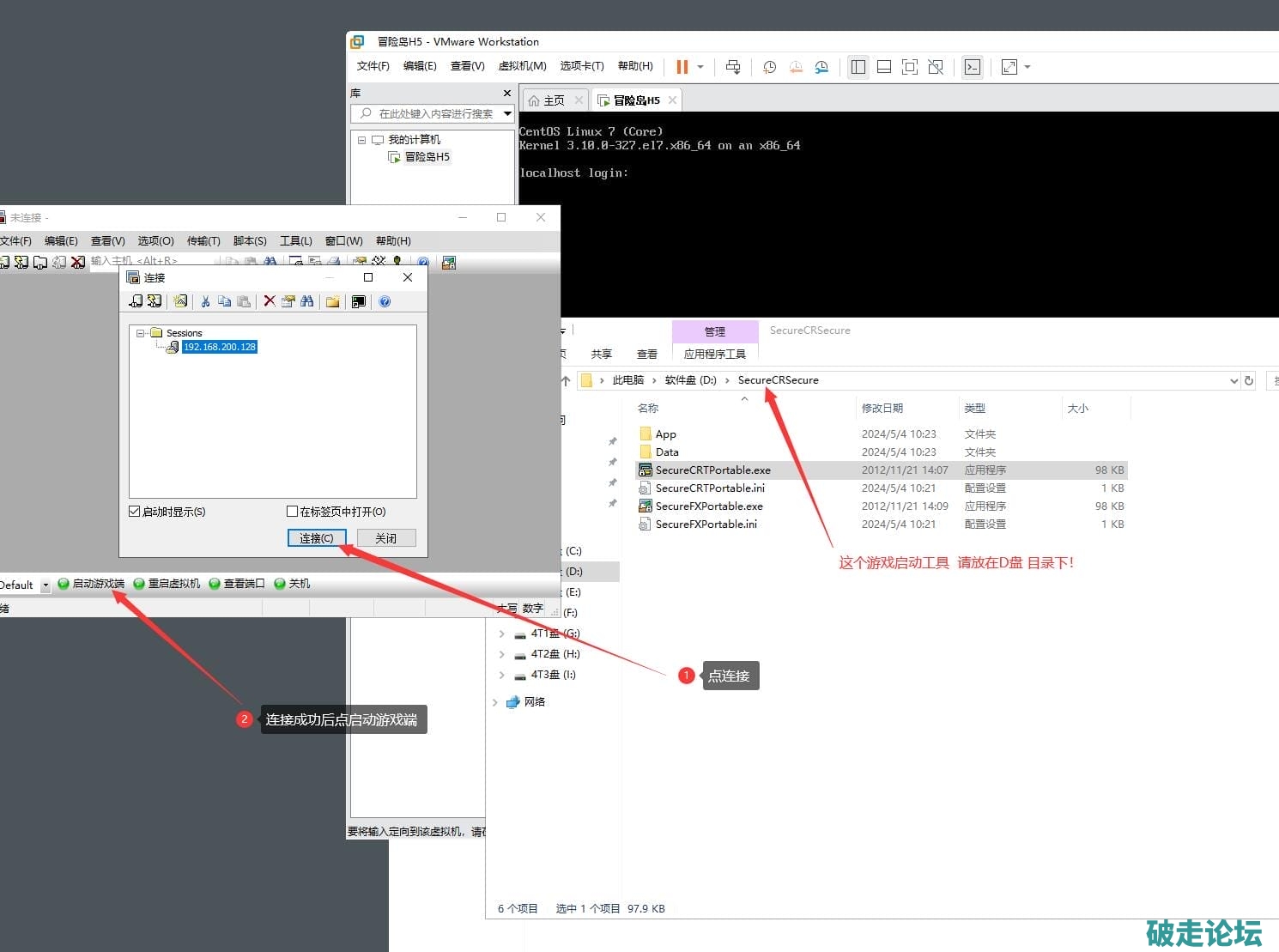Enter VMware full screen mode icon
Image resolution: width=1279 pixels, height=952 pixels.
(910, 67)
